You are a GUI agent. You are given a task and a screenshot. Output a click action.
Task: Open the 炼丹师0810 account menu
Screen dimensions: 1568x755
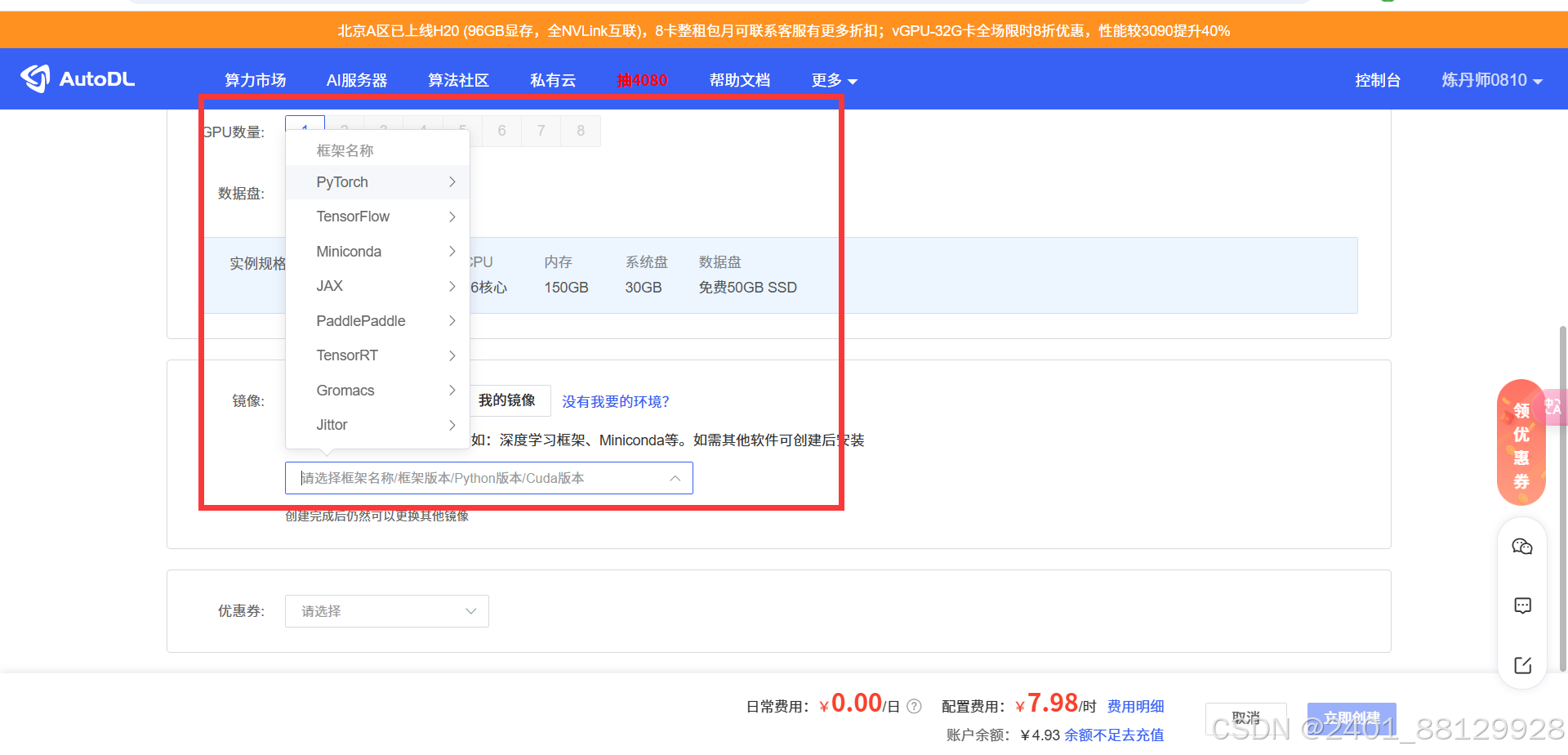[1491, 80]
